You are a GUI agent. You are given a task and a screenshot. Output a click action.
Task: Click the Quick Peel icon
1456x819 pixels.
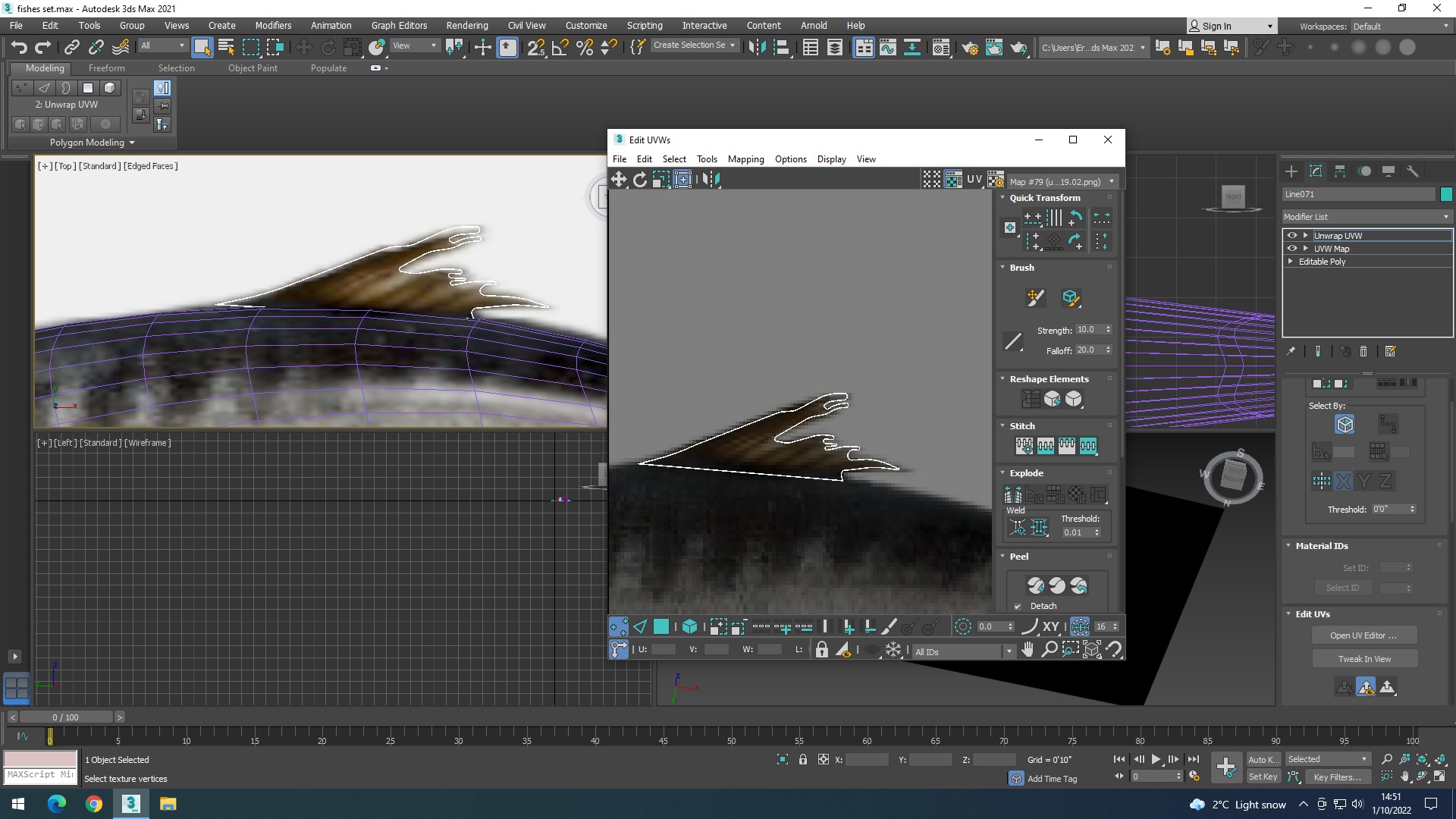pyautogui.click(x=1036, y=585)
